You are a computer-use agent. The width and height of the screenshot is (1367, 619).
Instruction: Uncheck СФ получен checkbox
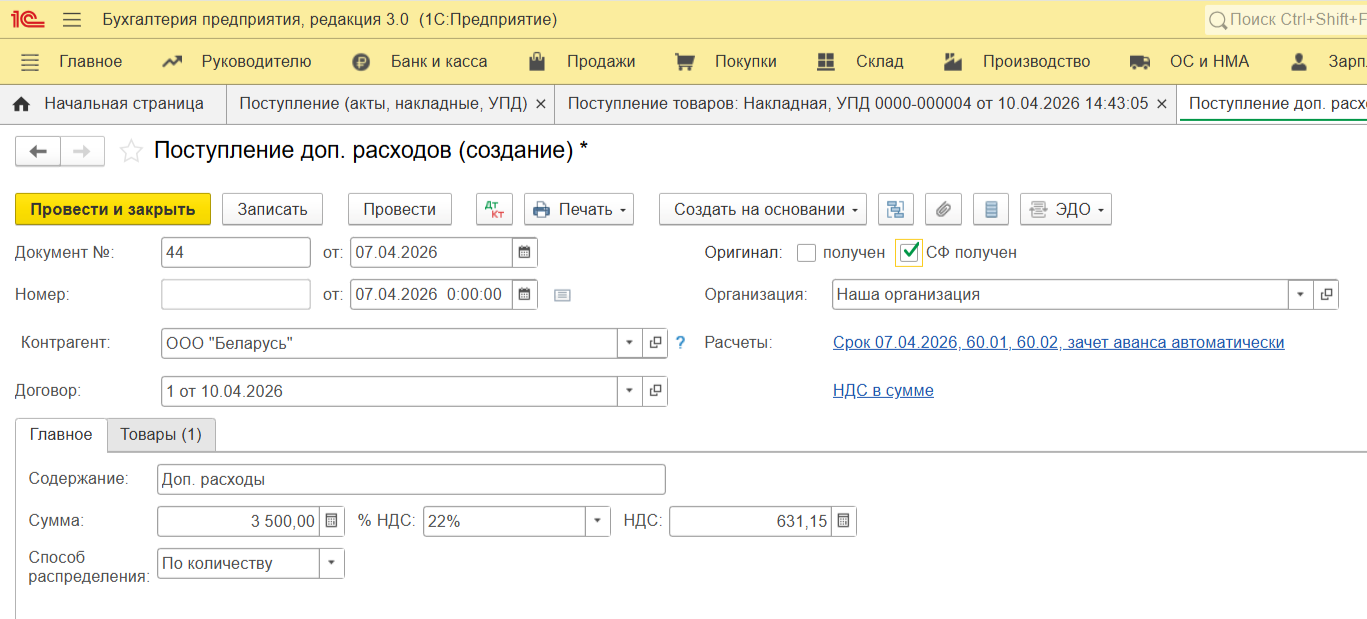point(909,253)
